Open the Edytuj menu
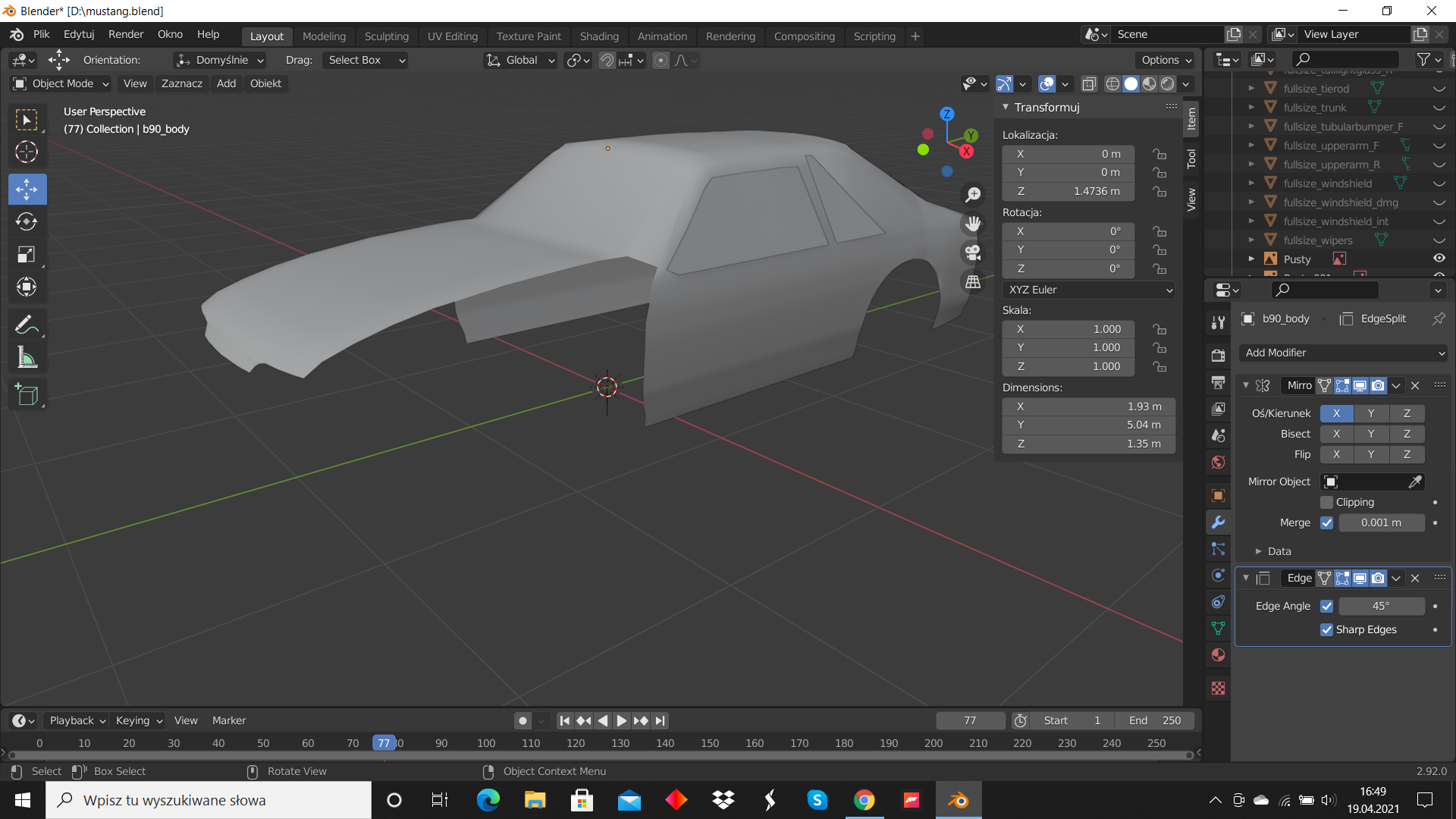Image resolution: width=1456 pixels, height=819 pixels. [79, 35]
